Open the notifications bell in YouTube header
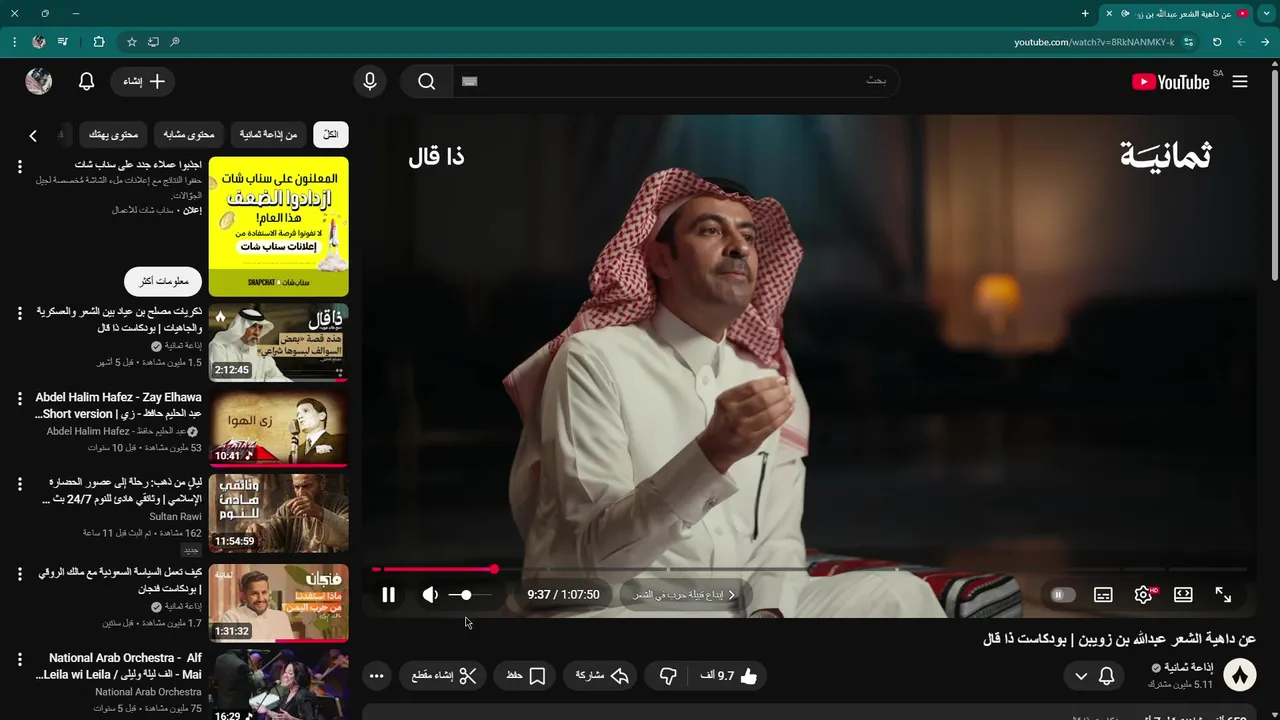Screen dimensions: 1280x720 coord(87,82)
